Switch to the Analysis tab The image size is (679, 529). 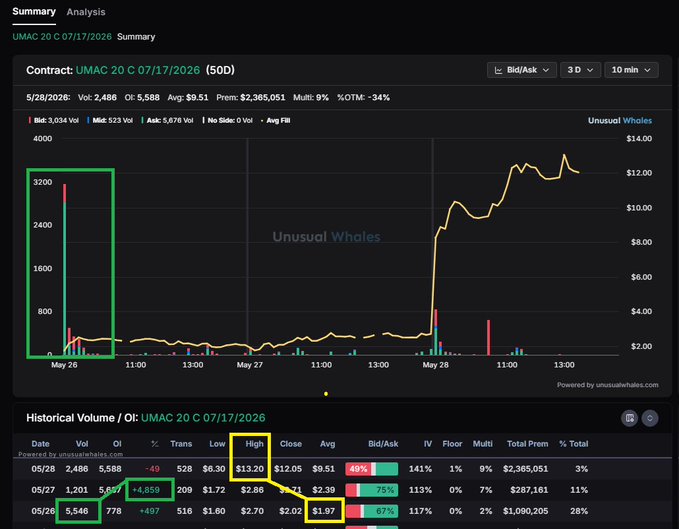86,12
